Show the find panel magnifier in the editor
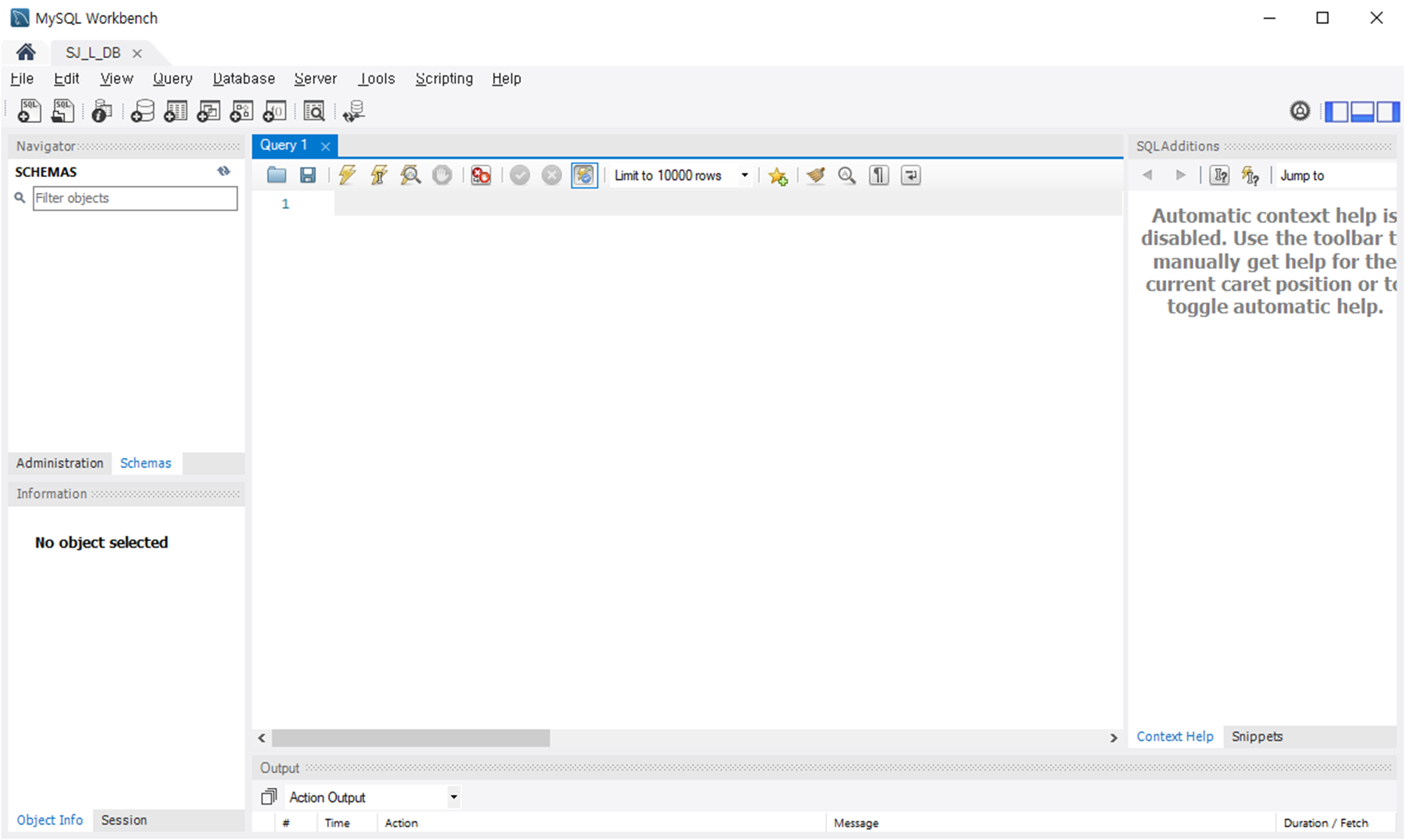This screenshot has height=840, width=1405. click(846, 176)
